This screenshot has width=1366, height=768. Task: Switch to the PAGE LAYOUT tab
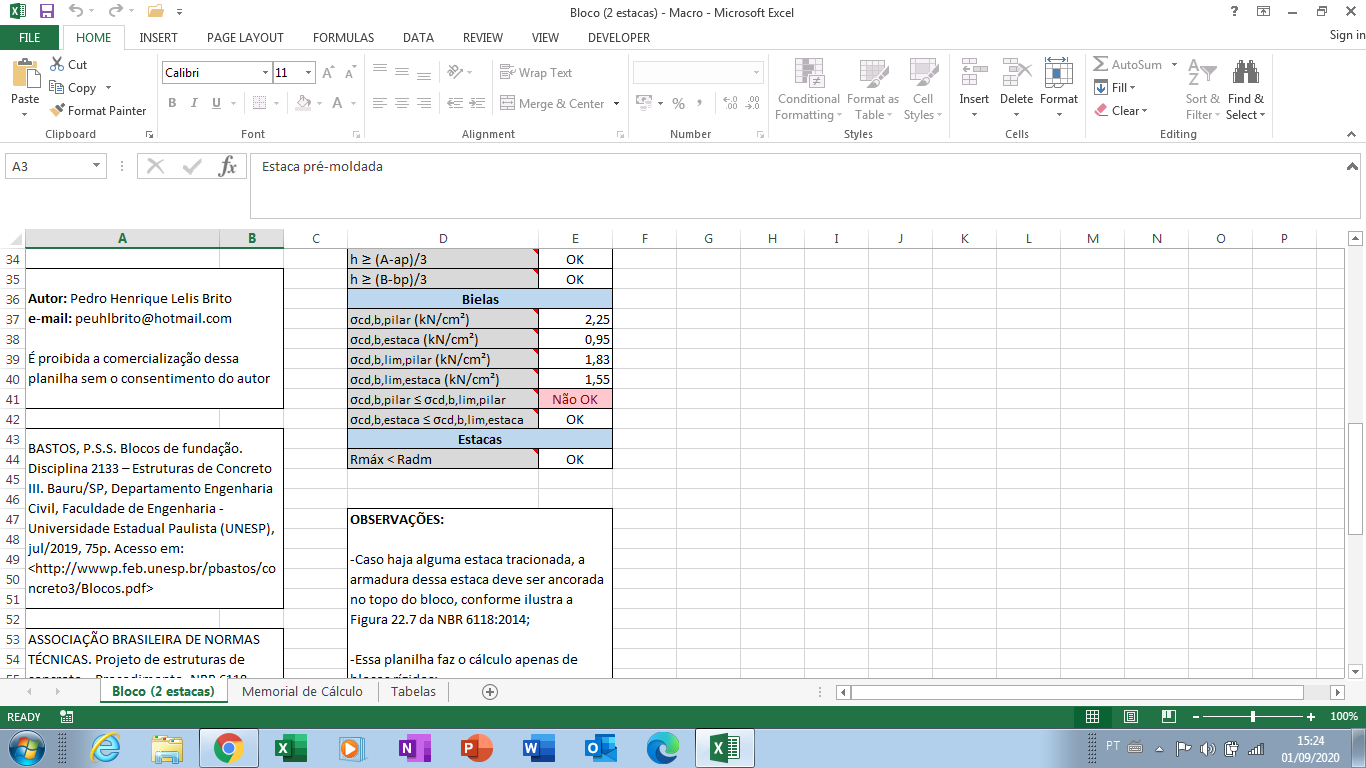pyautogui.click(x=245, y=37)
